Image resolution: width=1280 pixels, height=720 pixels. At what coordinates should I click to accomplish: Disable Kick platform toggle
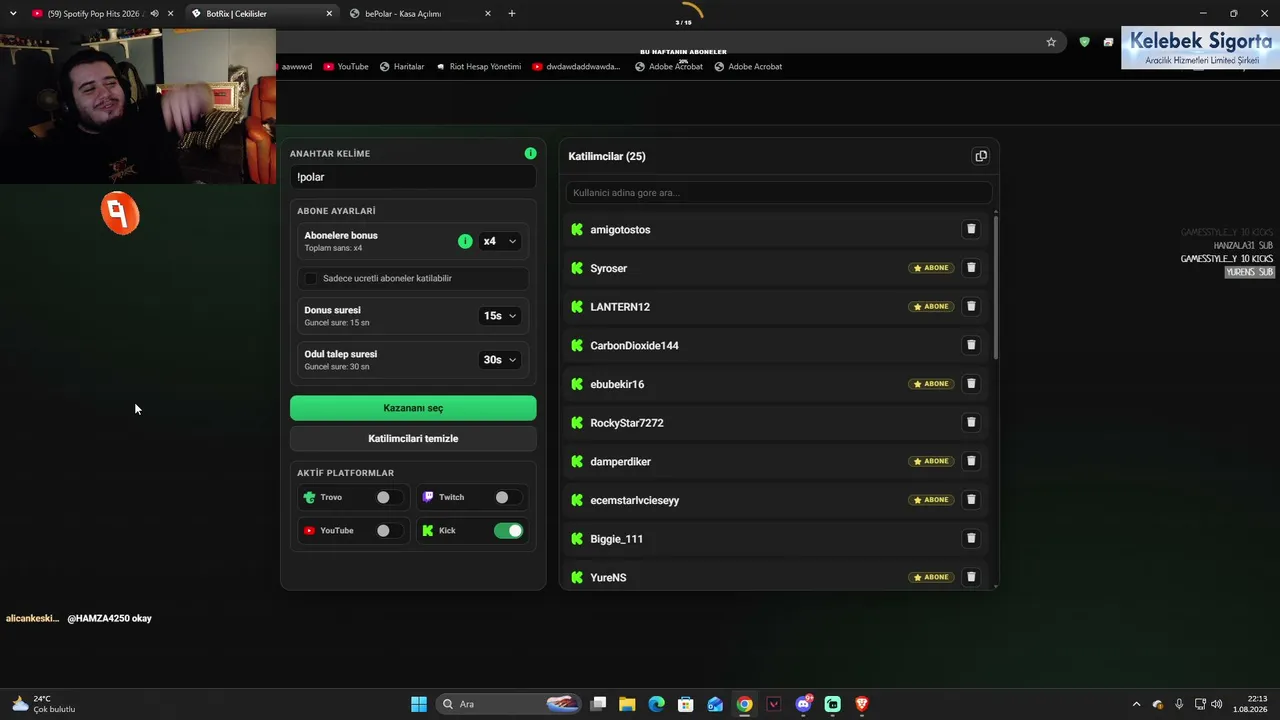pos(508,531)
